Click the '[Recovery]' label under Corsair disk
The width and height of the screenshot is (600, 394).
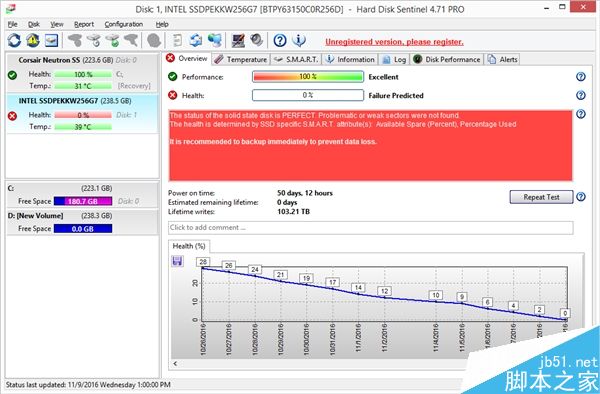(134, 86)
